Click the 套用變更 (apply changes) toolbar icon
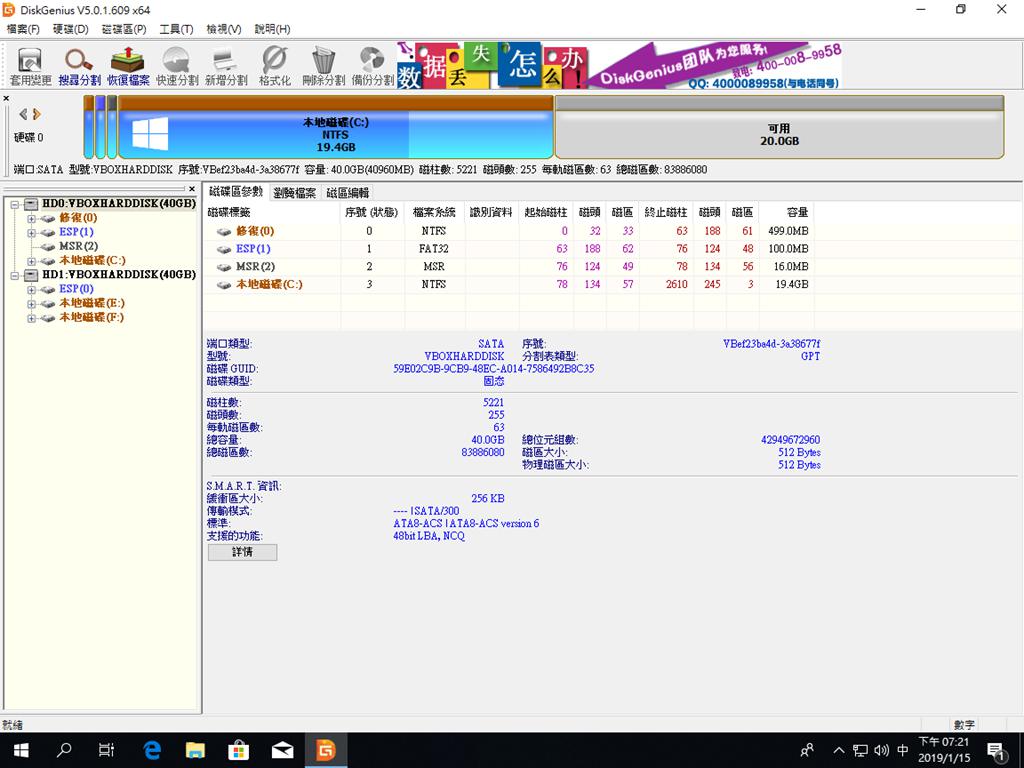 (x=30, y=67)
